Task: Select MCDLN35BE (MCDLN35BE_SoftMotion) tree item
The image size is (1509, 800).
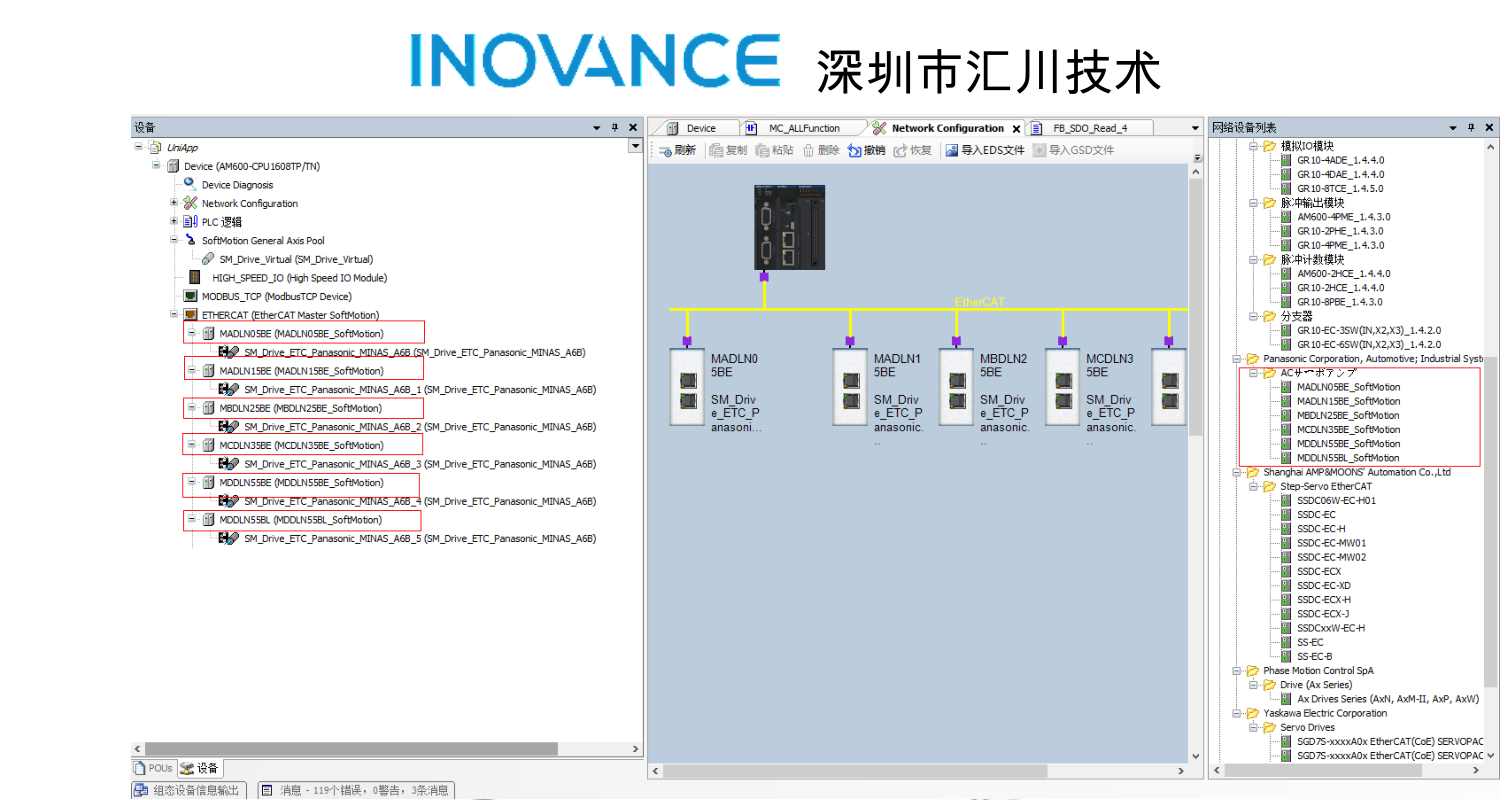Action: click(301, 445)
